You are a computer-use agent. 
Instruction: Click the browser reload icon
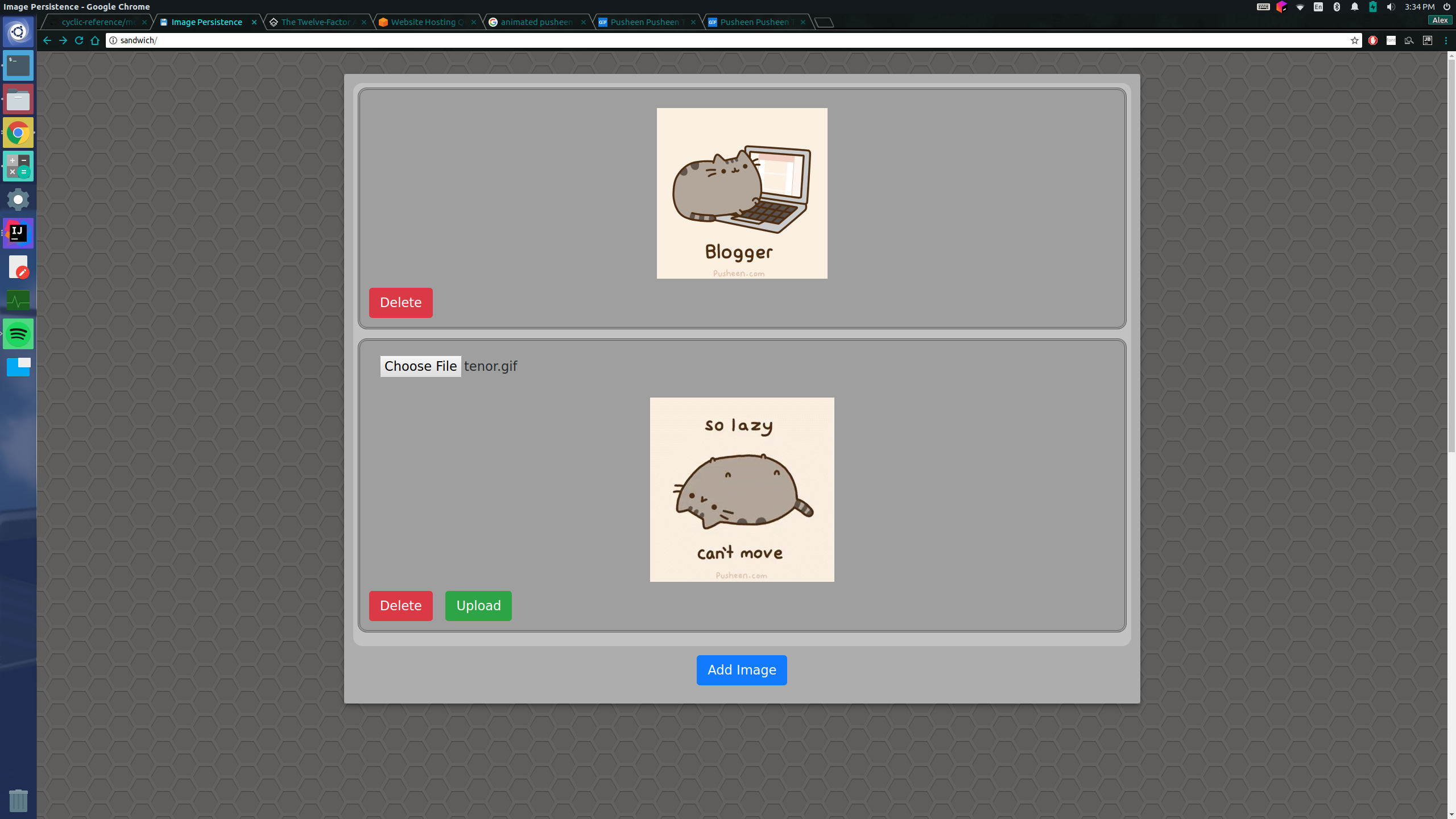pos(79,40)
